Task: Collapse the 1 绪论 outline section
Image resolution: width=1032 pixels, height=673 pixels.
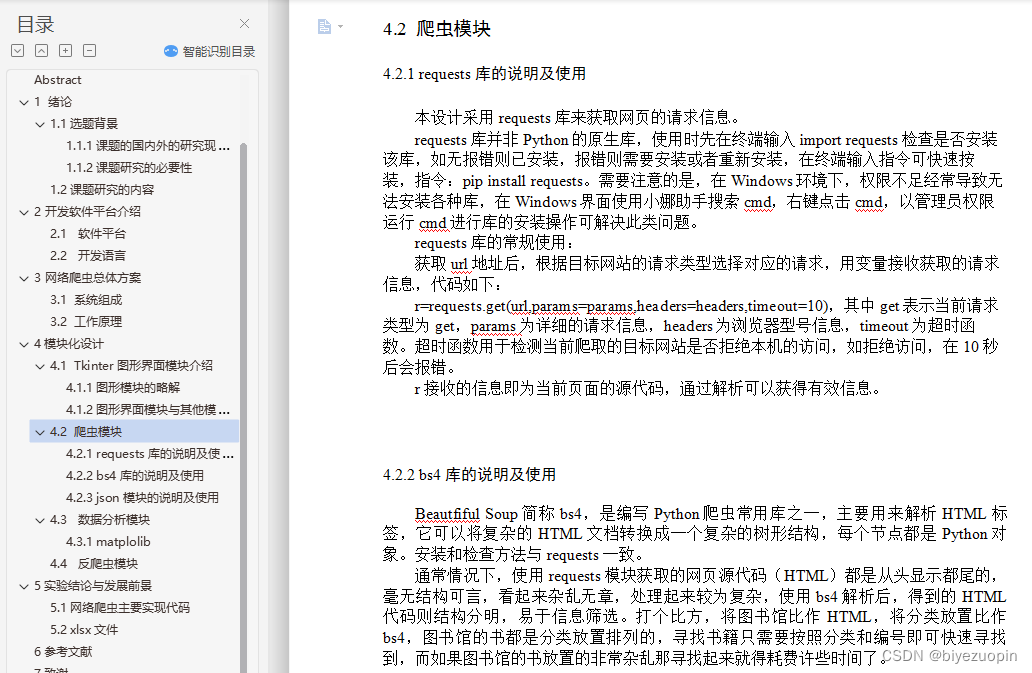Action: point(24,102)
